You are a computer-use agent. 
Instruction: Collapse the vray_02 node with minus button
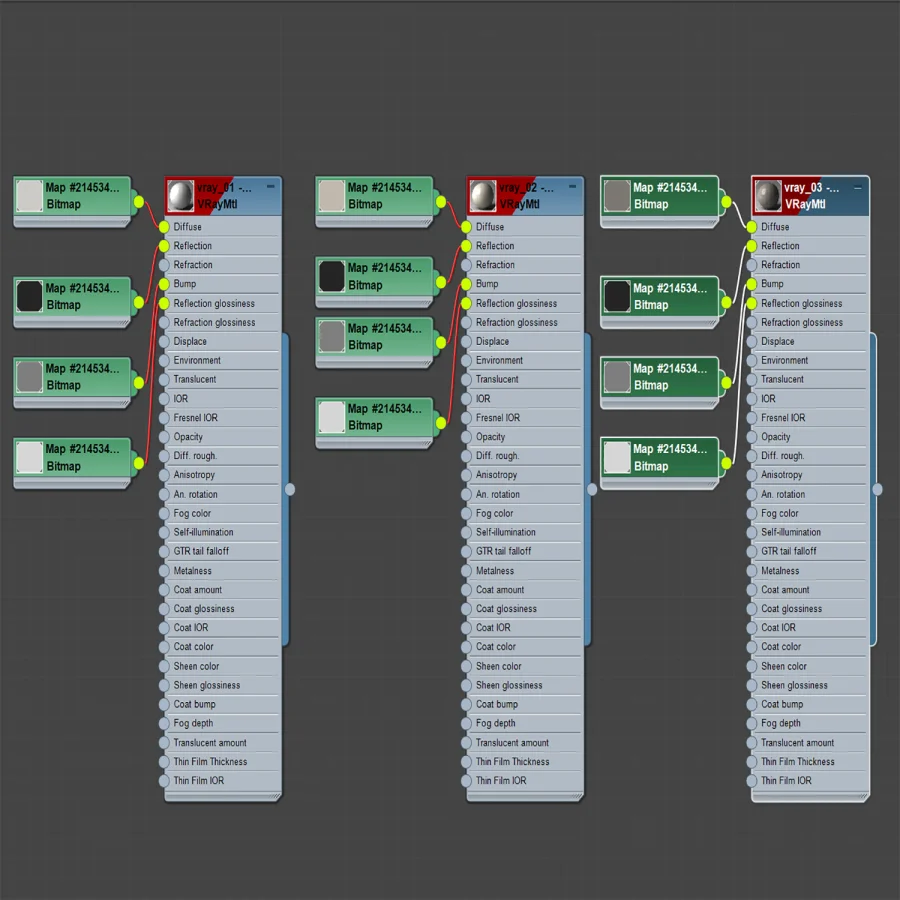(x=572, y=187)
